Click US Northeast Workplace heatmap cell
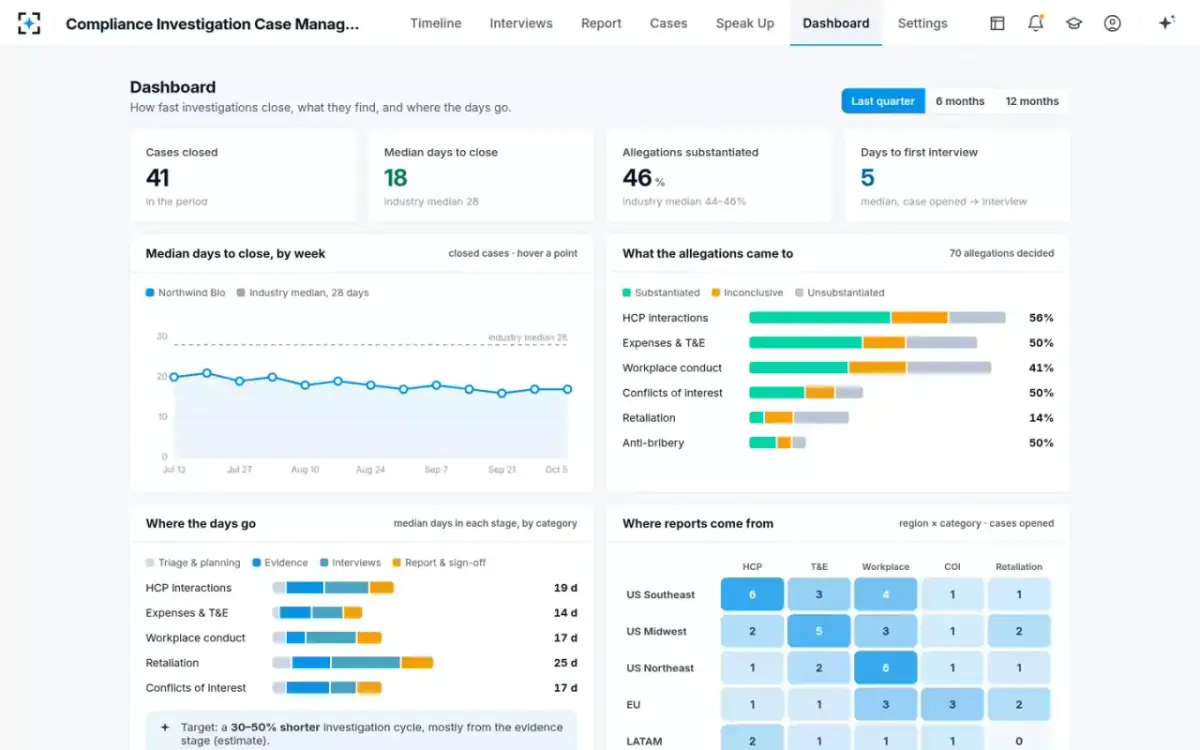 pyautogui.click(x=885, y=668)
